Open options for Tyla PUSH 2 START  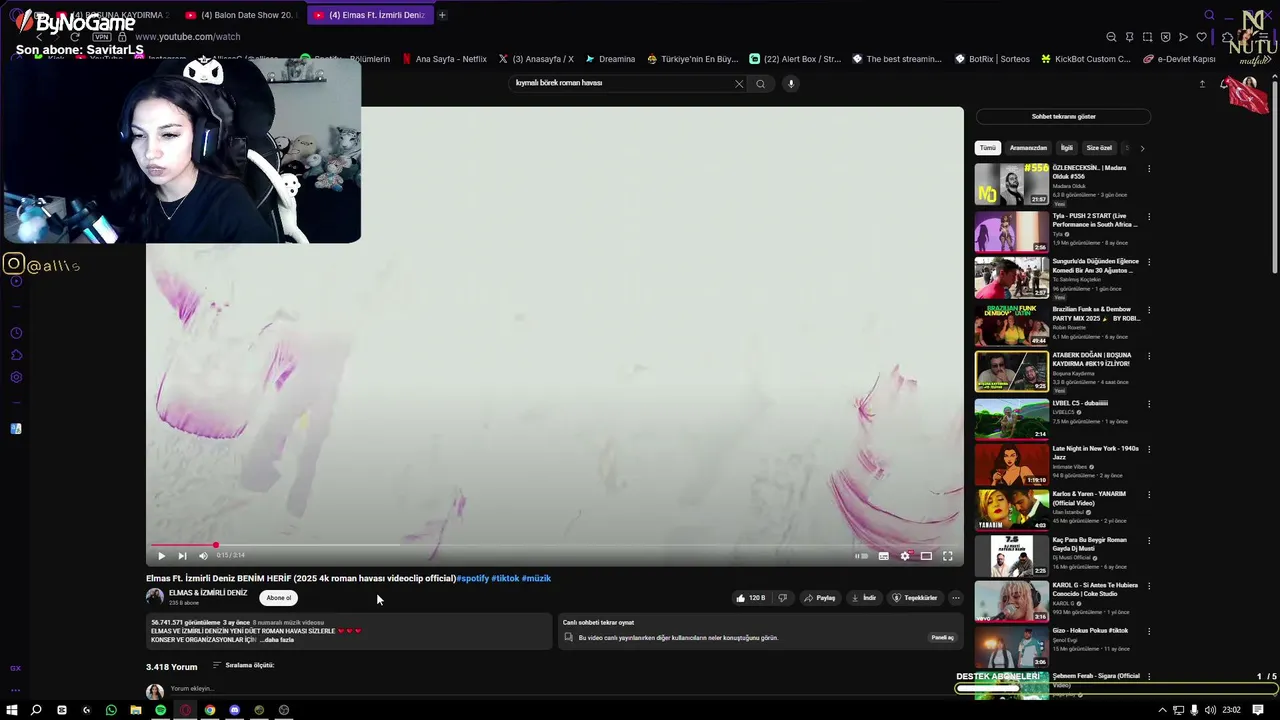[1149, 216]
